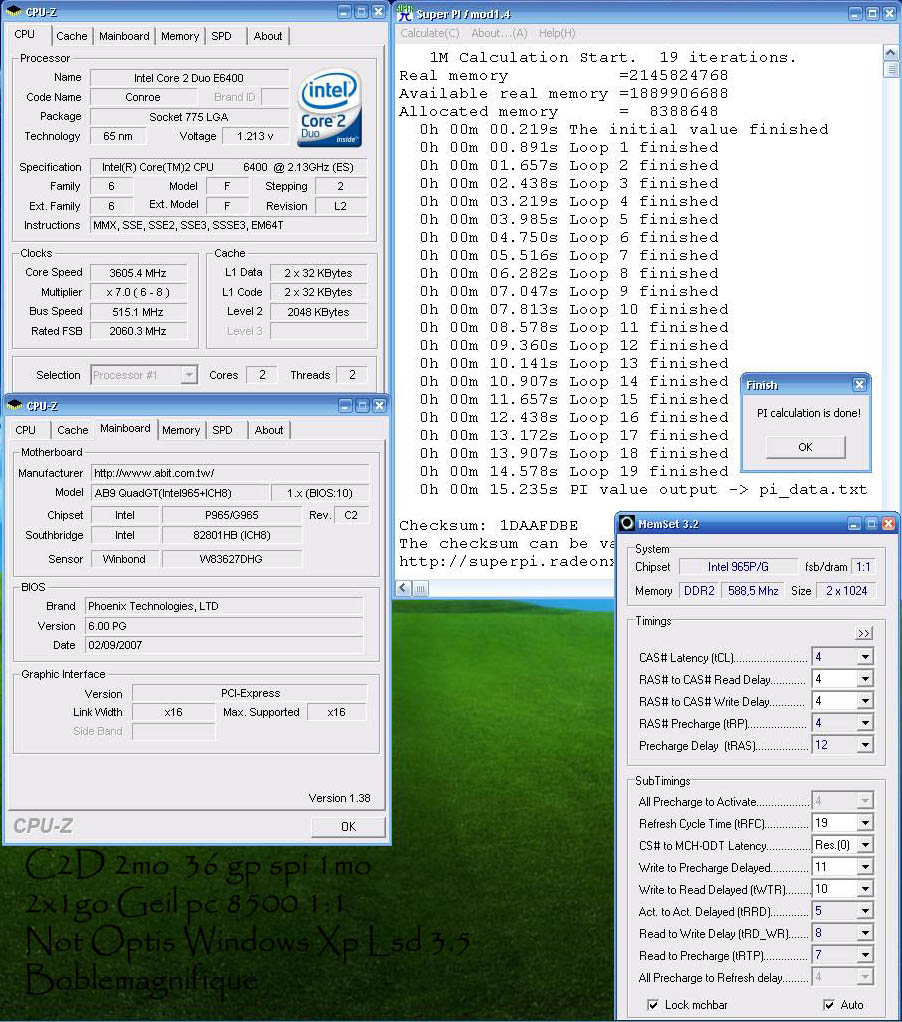902x1022 pixels.
Task: Click Super PI horizontal scrollbar left arrow
Action: pos(403,588)
